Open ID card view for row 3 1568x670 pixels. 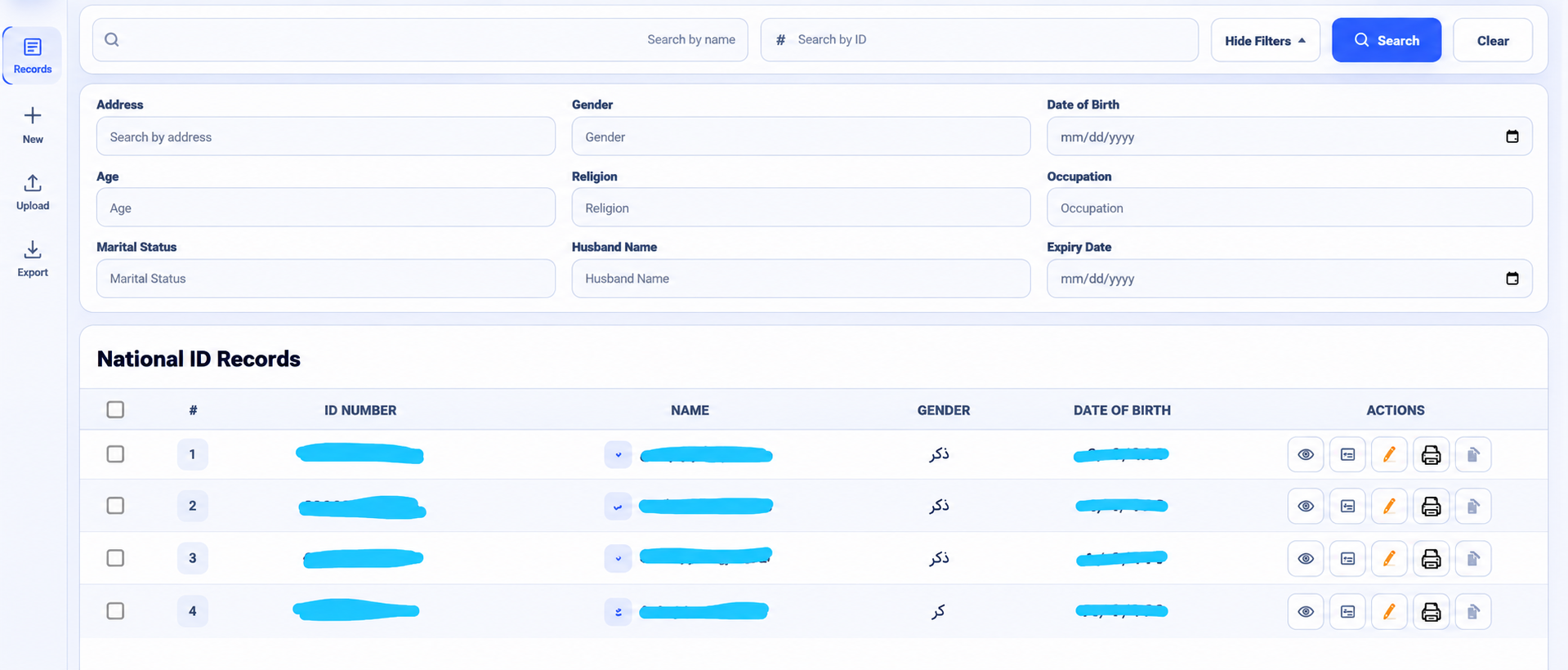coord(1347,559)
